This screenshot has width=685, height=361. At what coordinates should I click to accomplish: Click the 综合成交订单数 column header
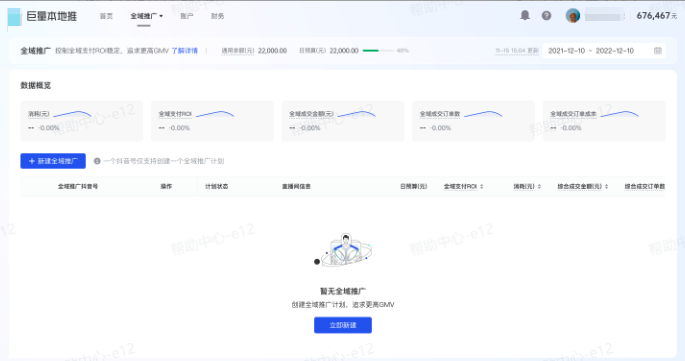(644, 187)
